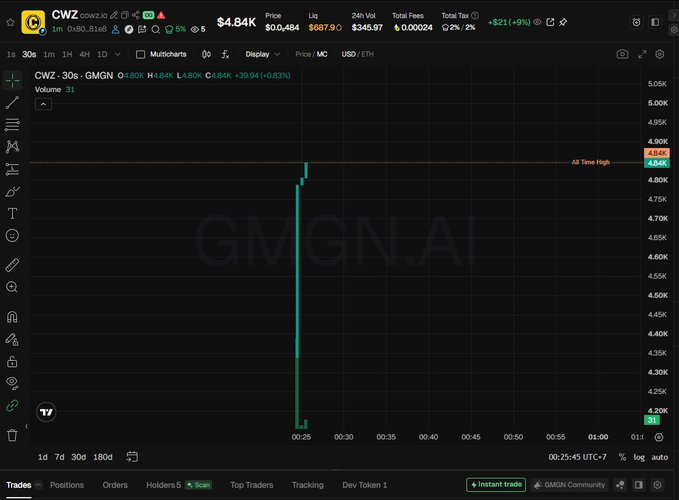Collapse the drawing toolbar arrow

click(26, 427)
